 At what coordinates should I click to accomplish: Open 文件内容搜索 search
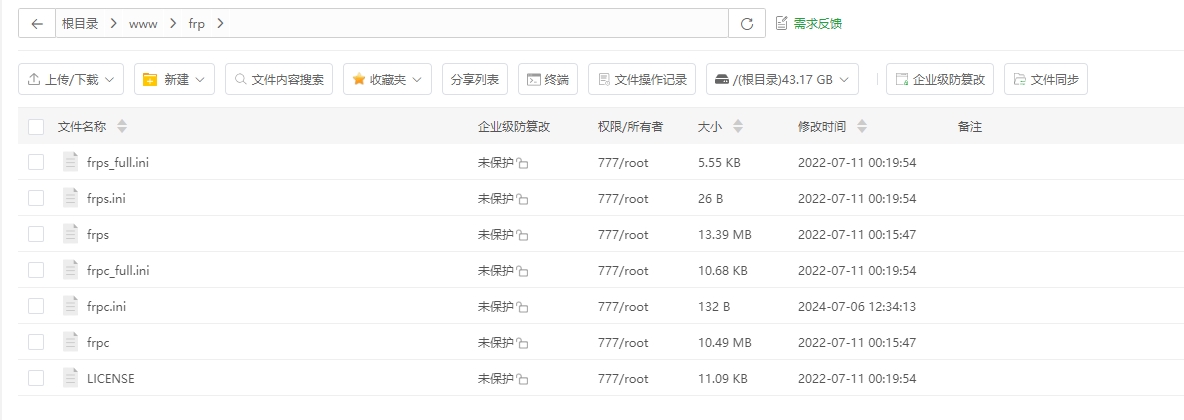279,79
